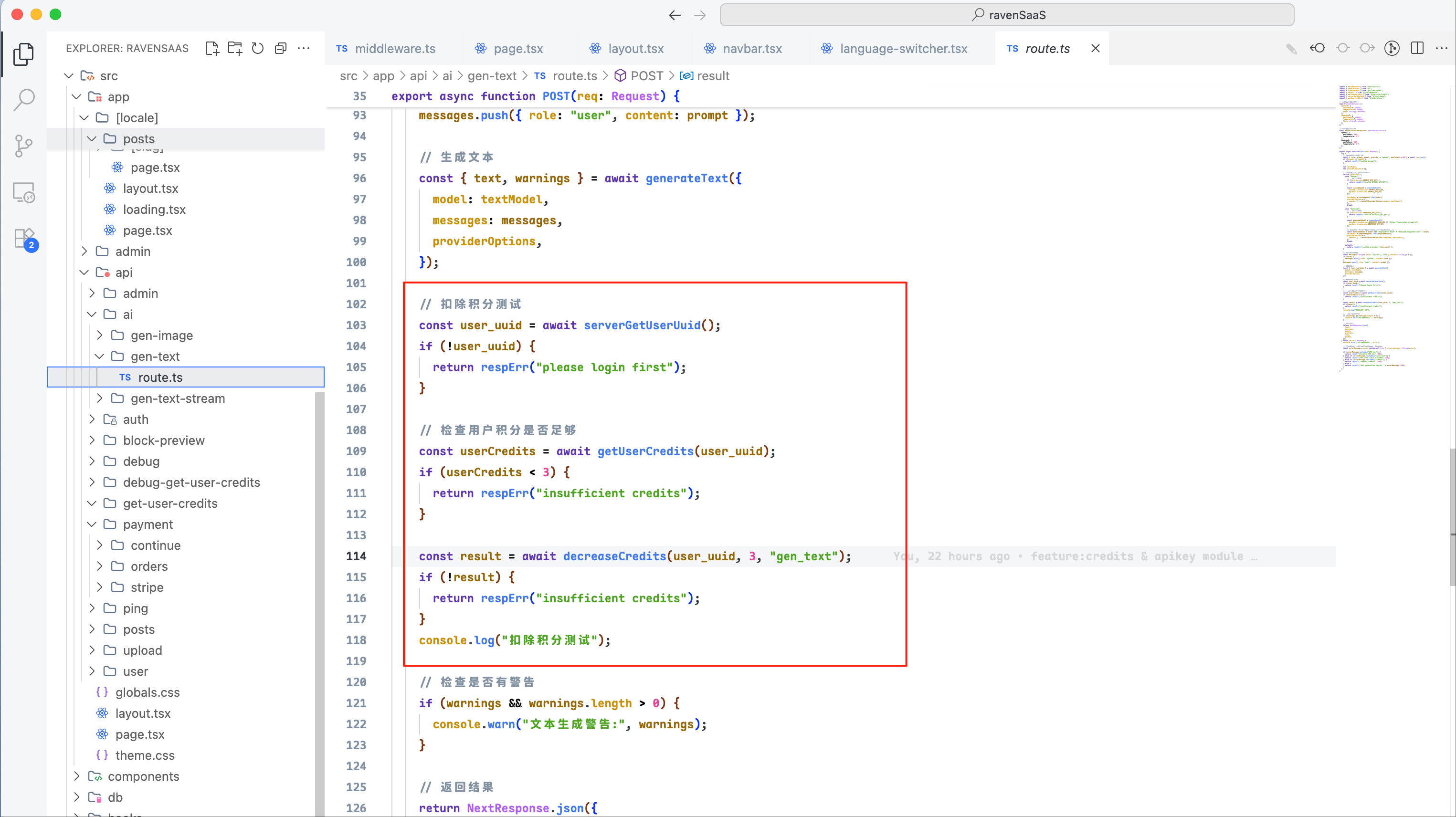
Task: Click the editor vertical scrollbar thumb
Action: [x=1452, y=517]
